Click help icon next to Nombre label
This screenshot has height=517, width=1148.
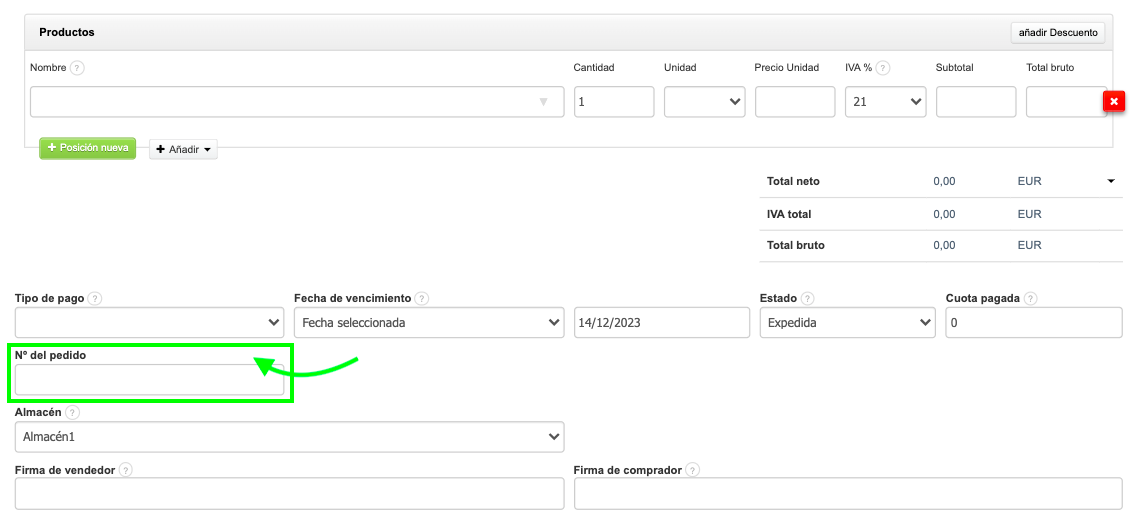[x=77, y=68]
